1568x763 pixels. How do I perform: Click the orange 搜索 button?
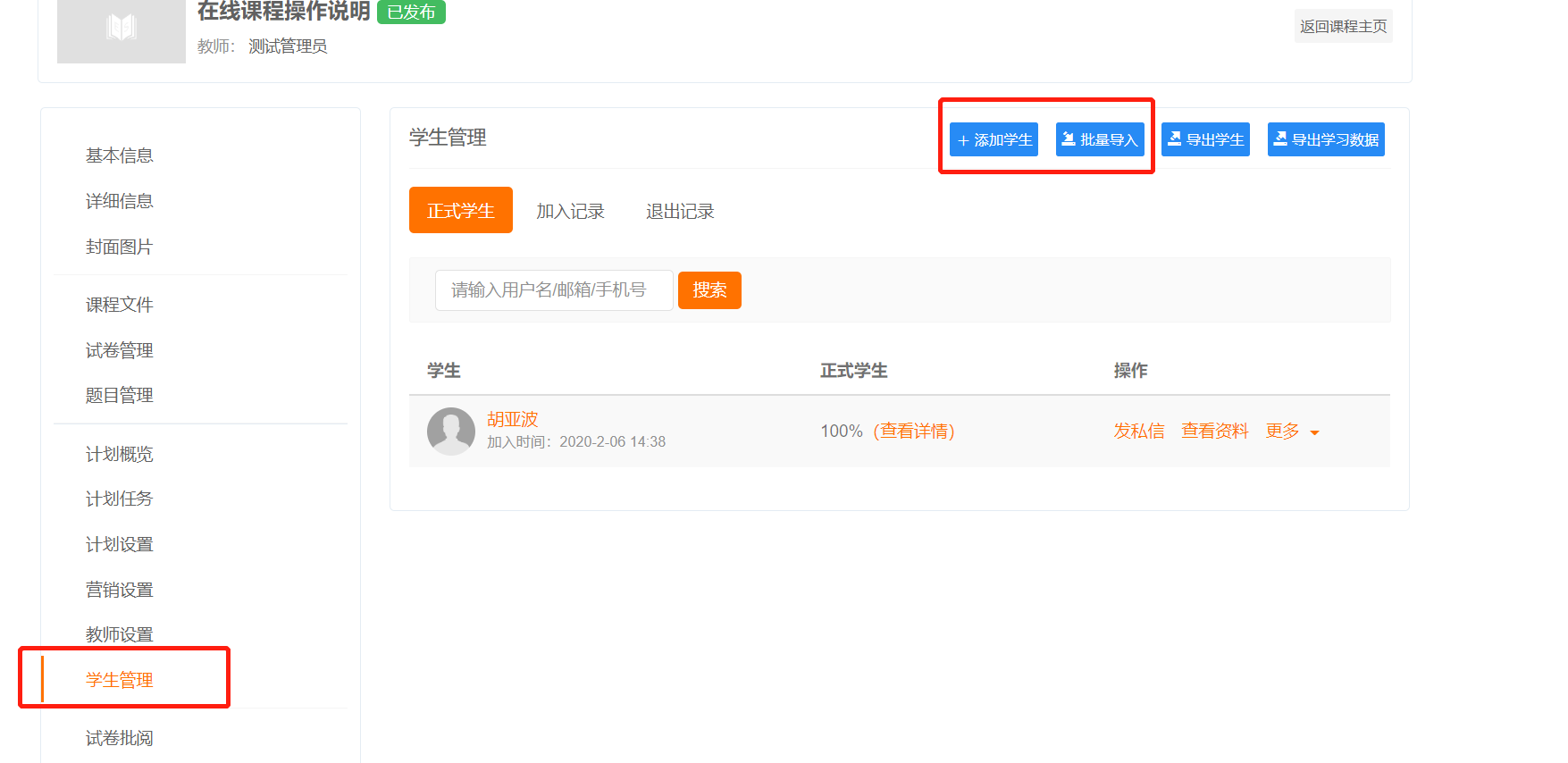coord(709,290)
